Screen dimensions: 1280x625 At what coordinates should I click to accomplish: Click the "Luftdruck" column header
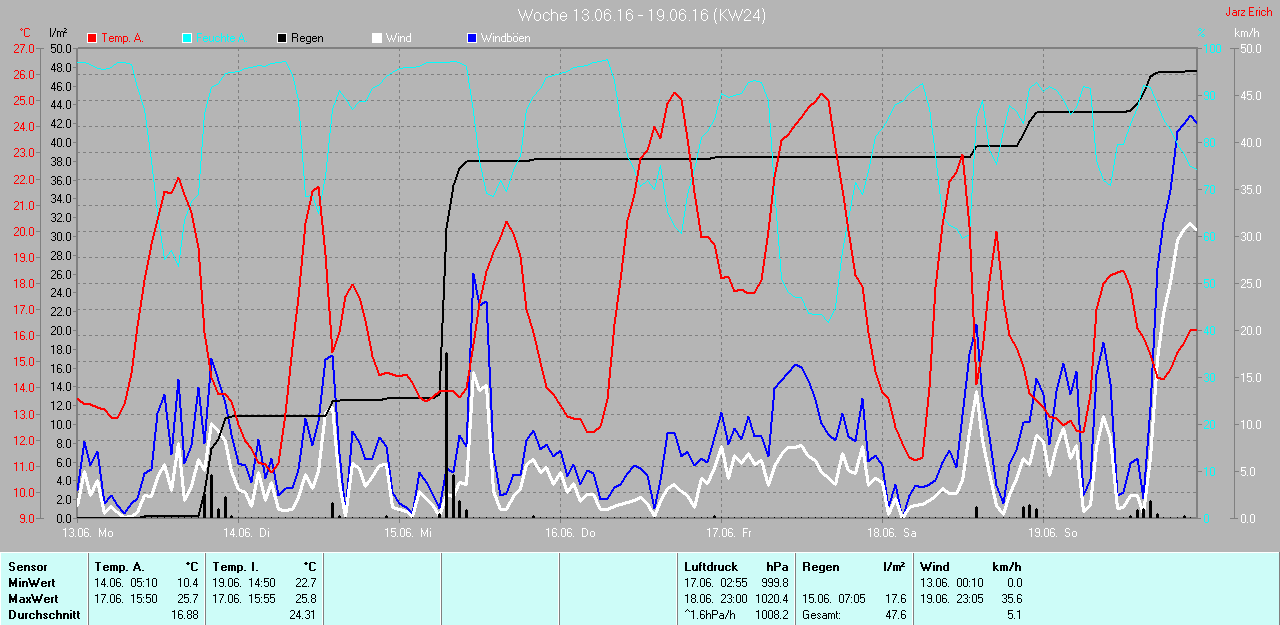pos(711,567)
